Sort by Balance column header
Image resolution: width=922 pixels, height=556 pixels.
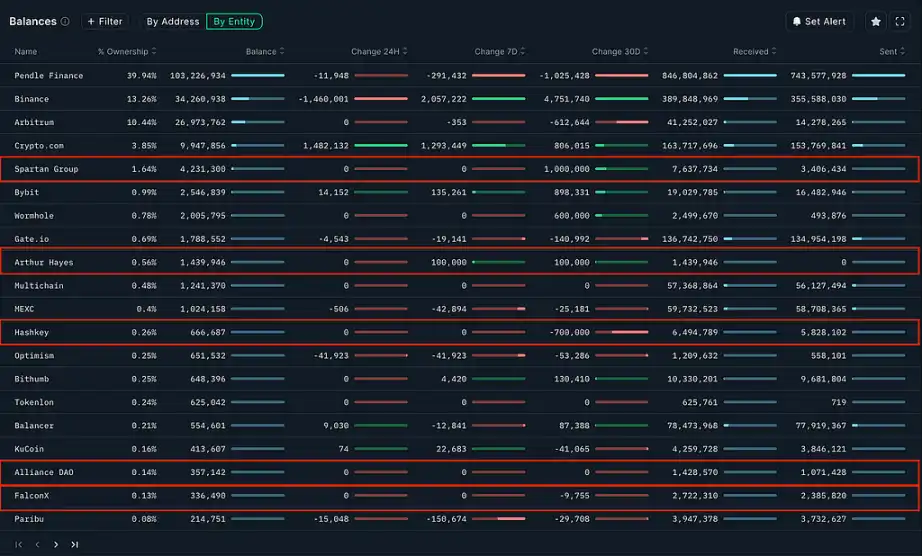pos(264,51)
